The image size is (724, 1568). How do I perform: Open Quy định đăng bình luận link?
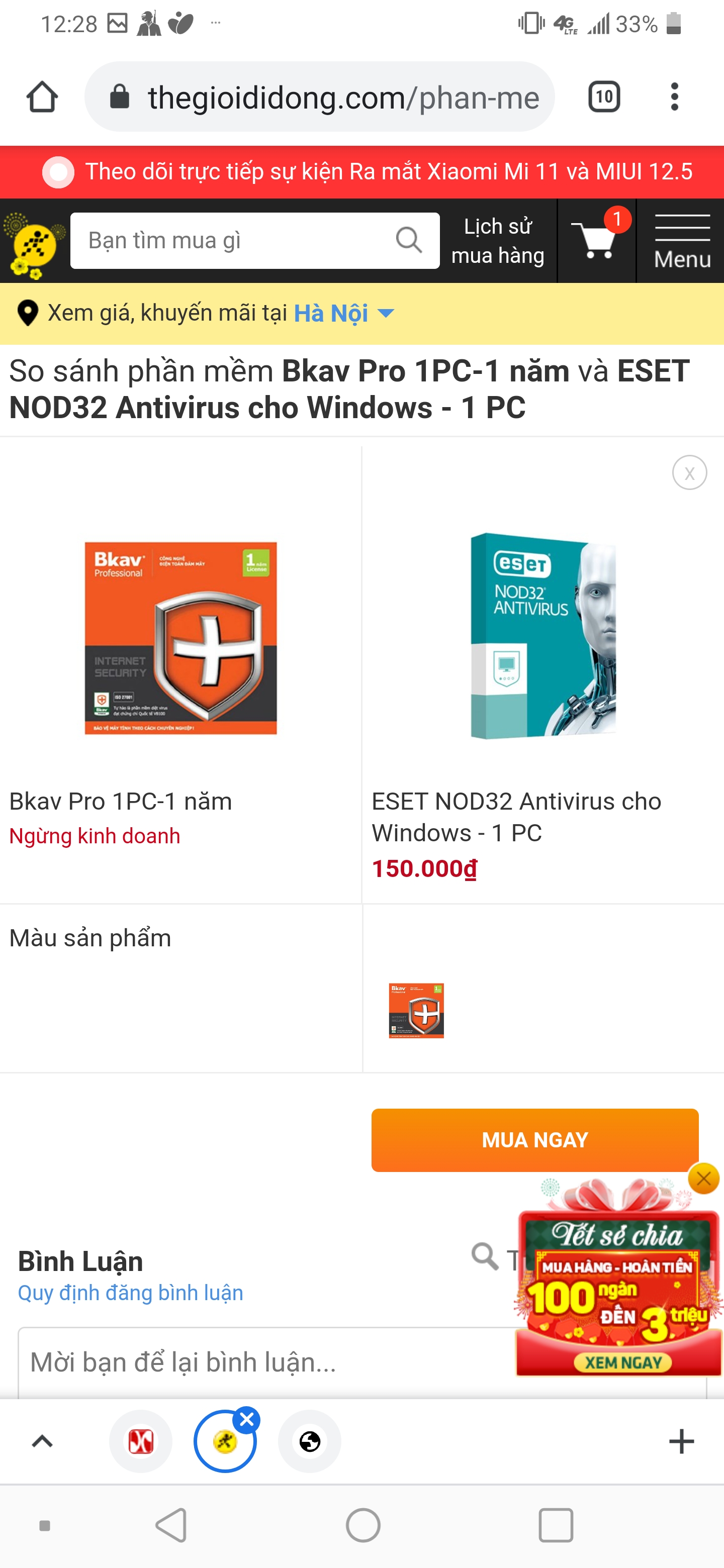(x=130, y=1292)
